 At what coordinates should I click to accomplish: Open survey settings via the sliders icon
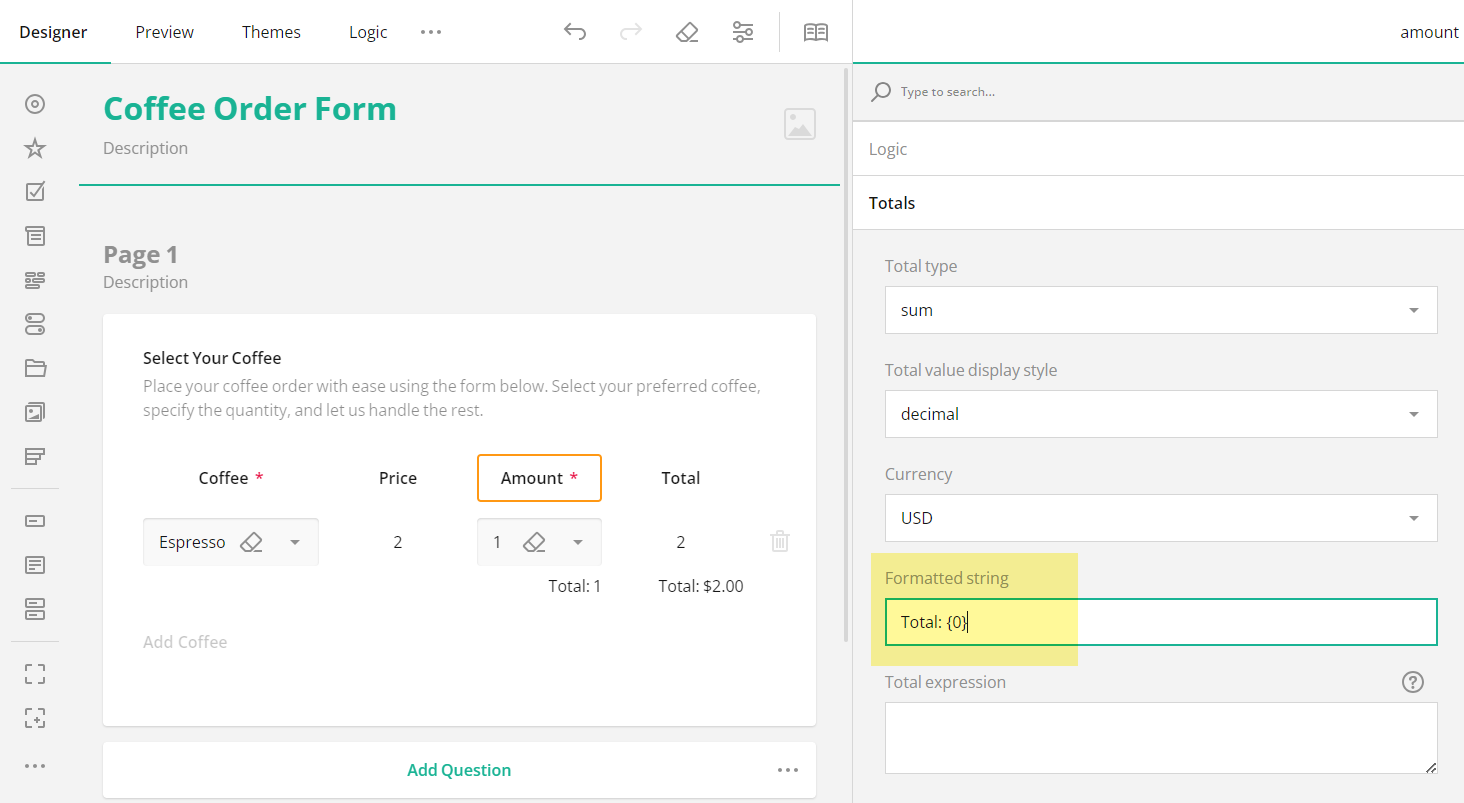[743, 31]
